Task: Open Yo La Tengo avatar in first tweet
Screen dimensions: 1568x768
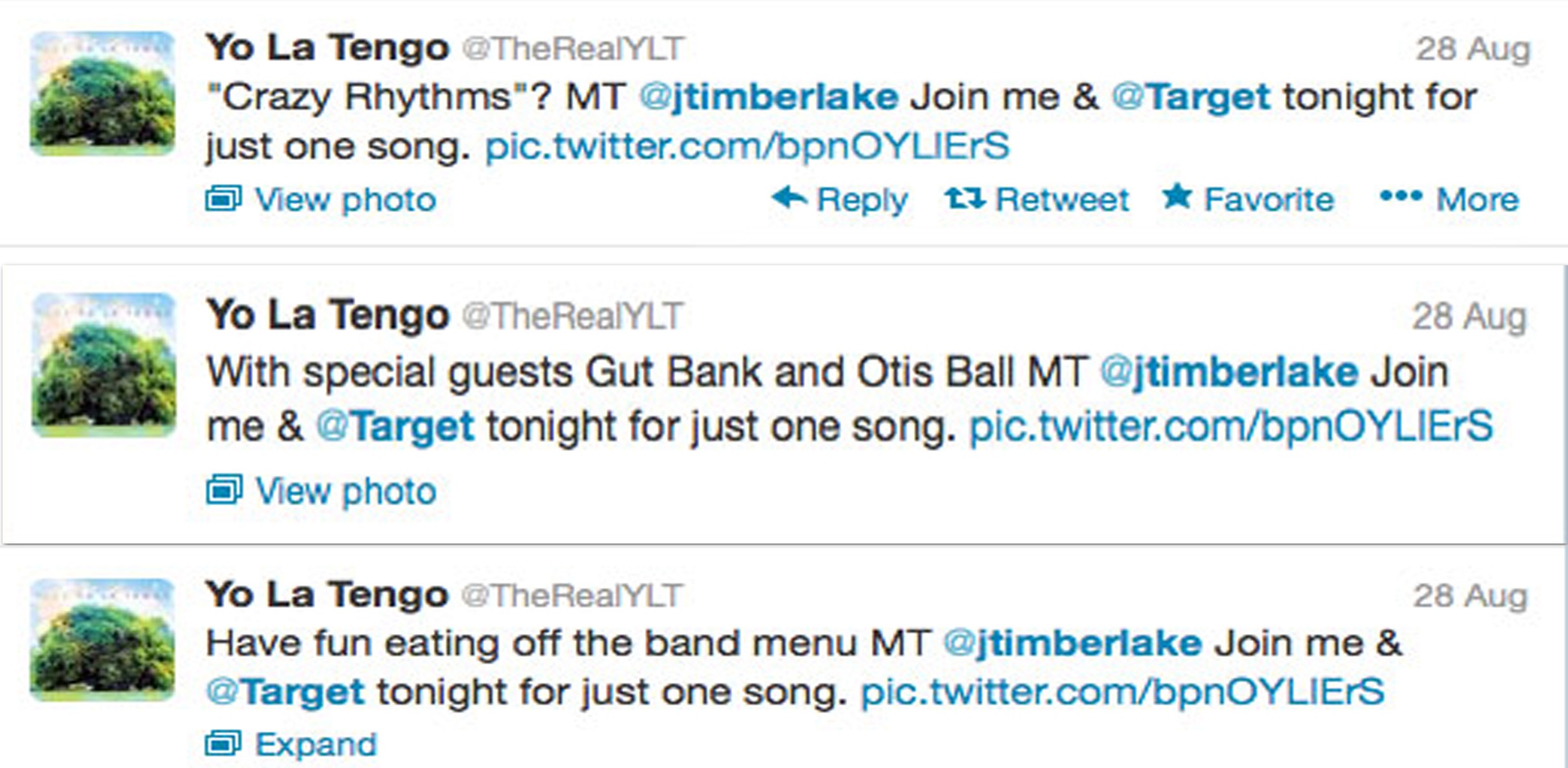Action: 103,94
